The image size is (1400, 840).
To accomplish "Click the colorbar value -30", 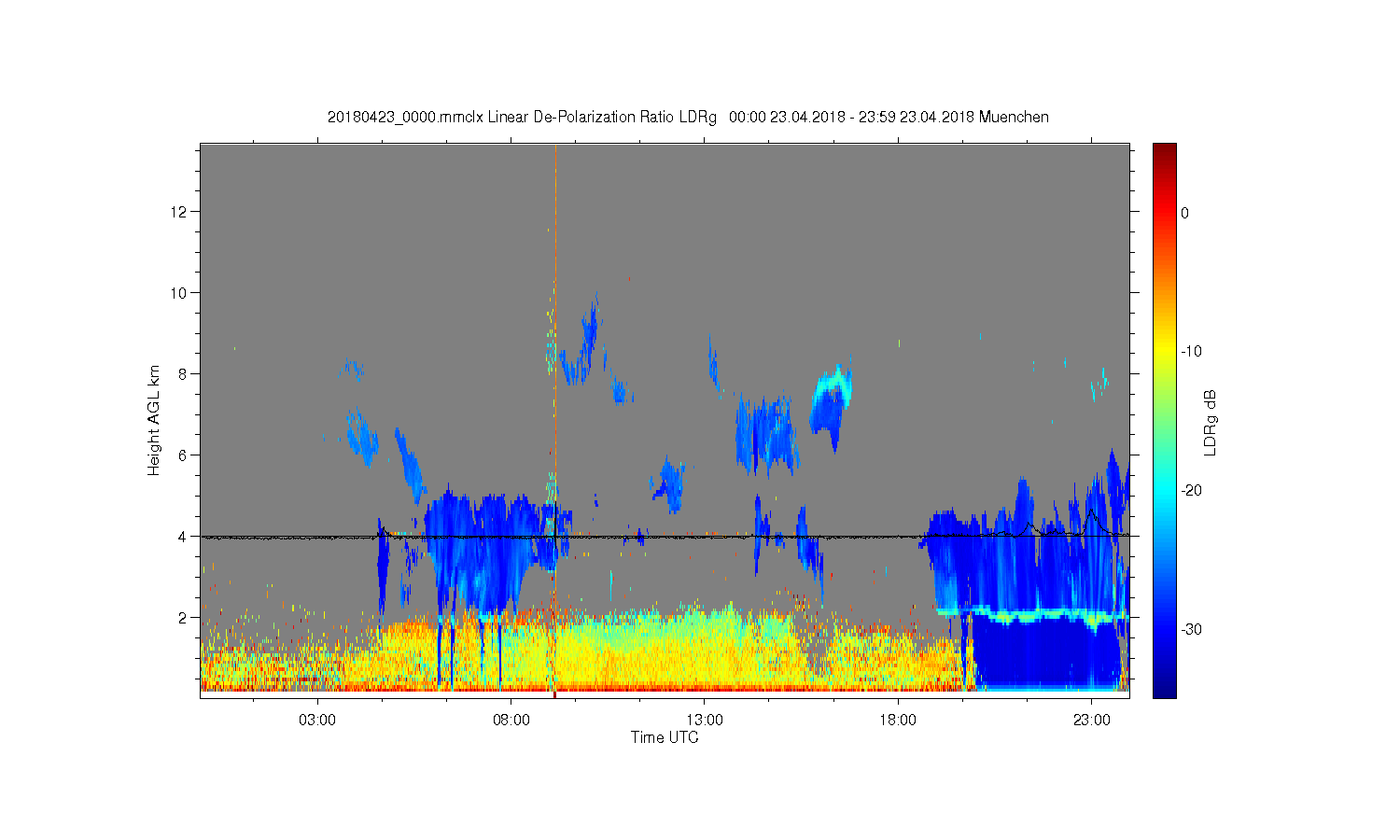I will pos(1191,630).
